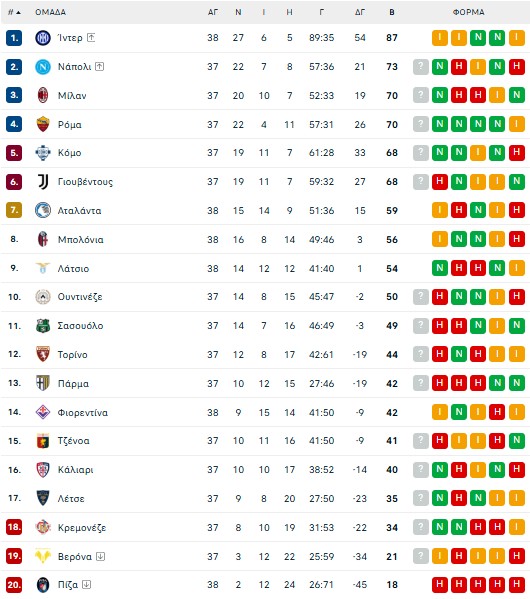Click the relegation arrow icon beside Πίζα
This screenshot has width=530, height=599.
[87, 584]
